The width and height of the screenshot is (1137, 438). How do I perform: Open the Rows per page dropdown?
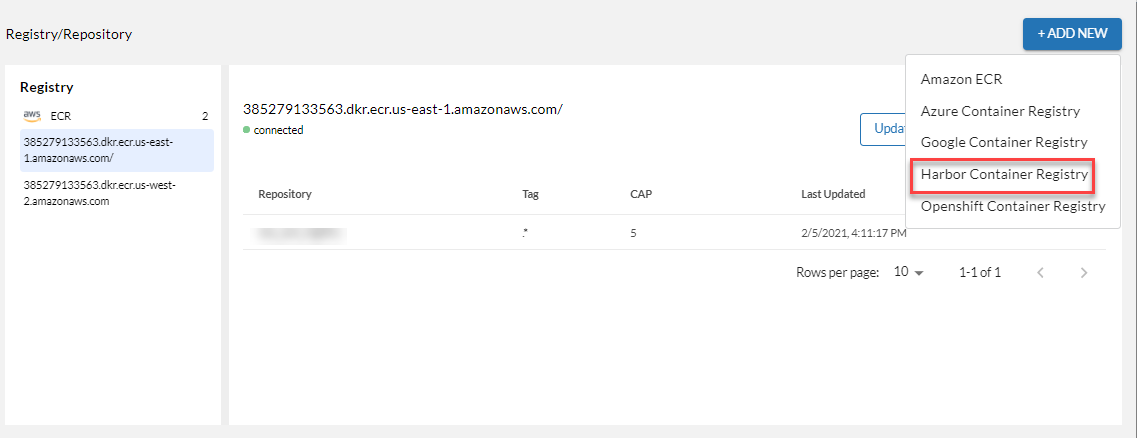pyautogui.click(x=909, y=272)
